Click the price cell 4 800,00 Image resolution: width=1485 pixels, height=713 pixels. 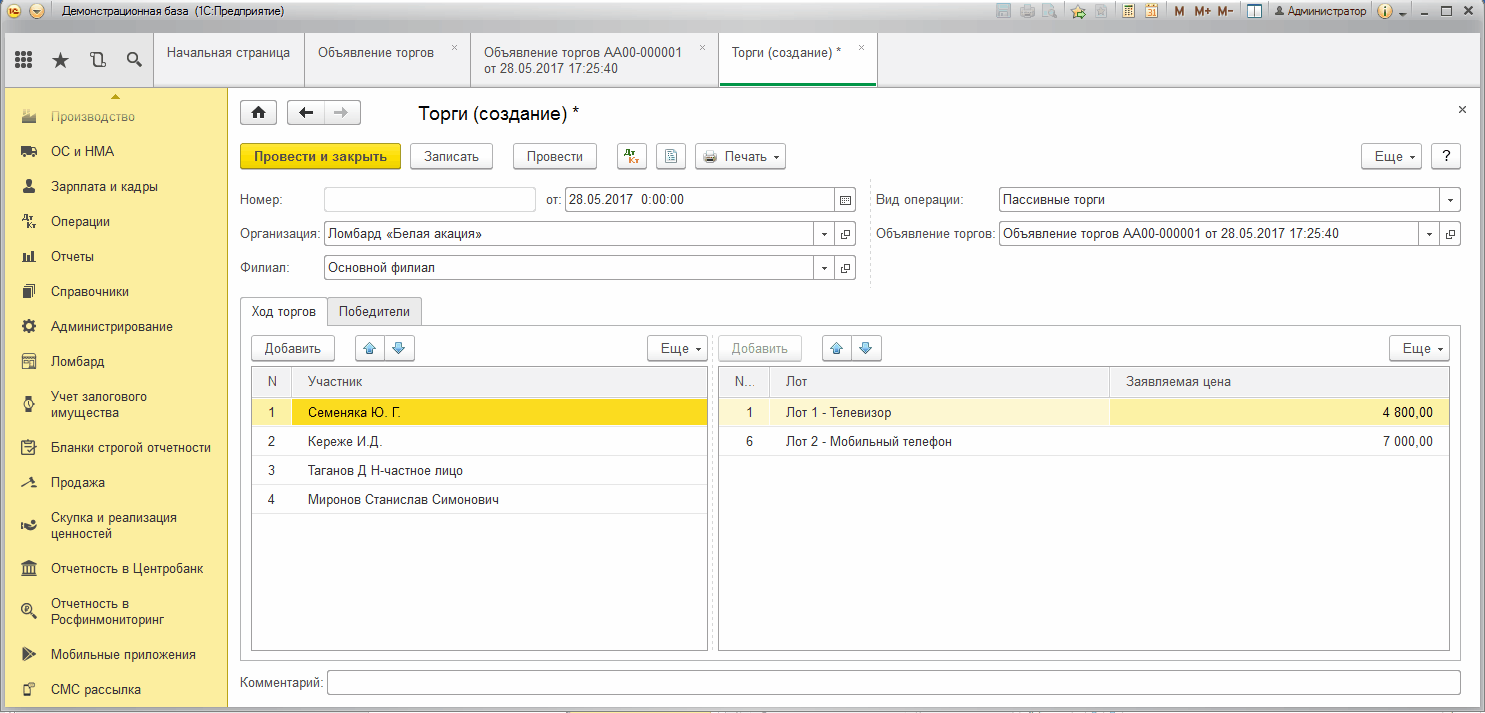[1279, 412]
